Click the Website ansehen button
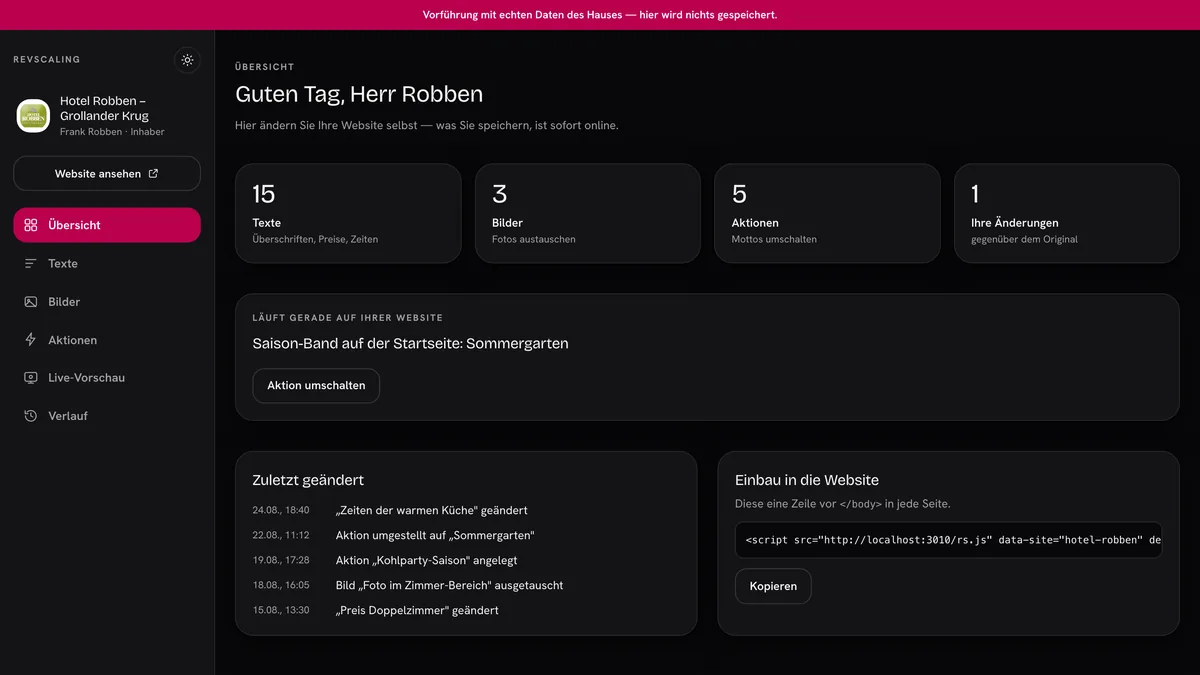Viewport: 1200px width, 675px height. click(107, 173)
